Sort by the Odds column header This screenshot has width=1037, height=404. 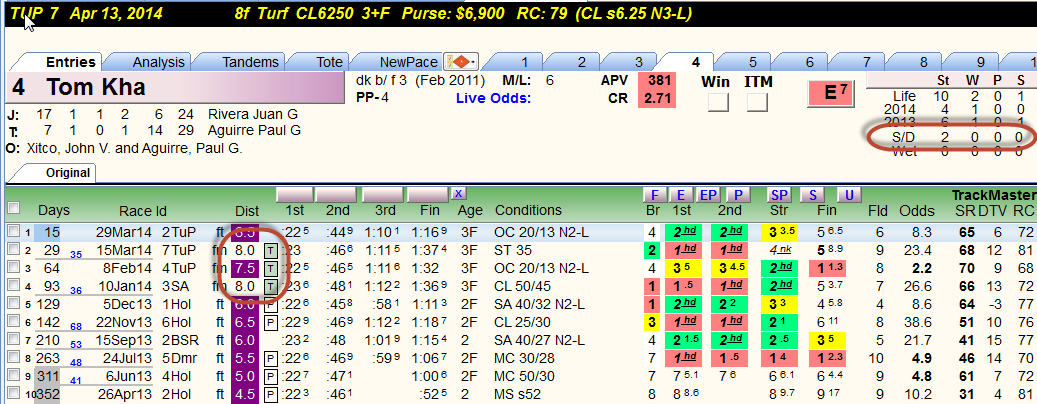coord(917,211)
